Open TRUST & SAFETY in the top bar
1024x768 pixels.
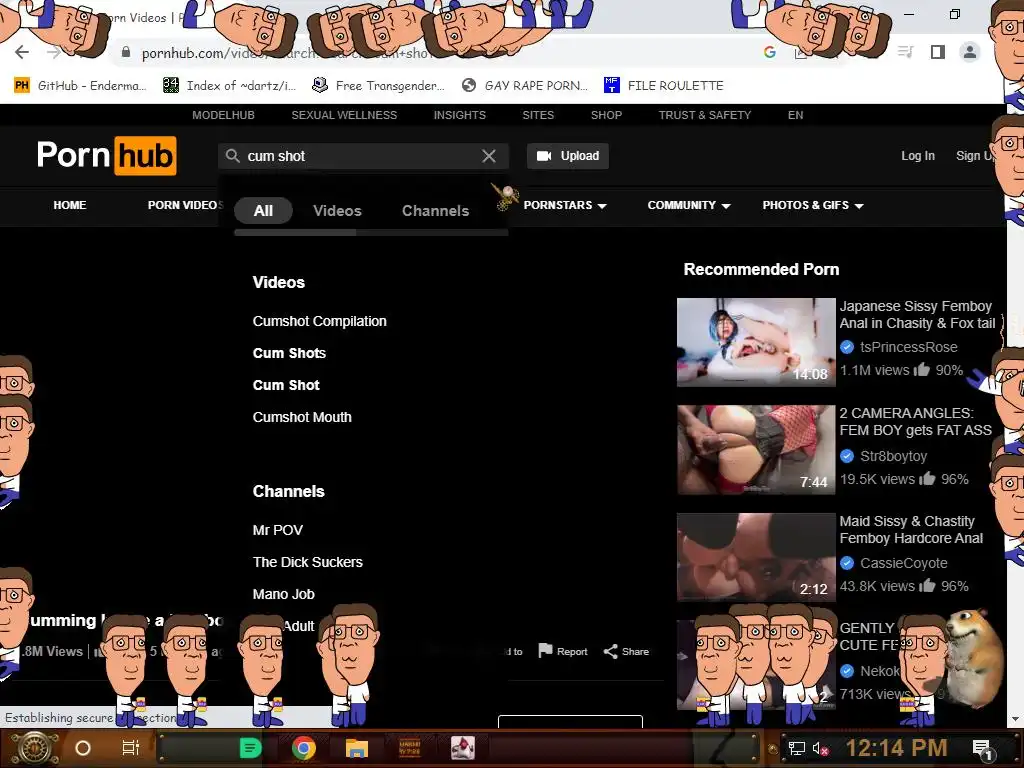(x=705, y=115)
